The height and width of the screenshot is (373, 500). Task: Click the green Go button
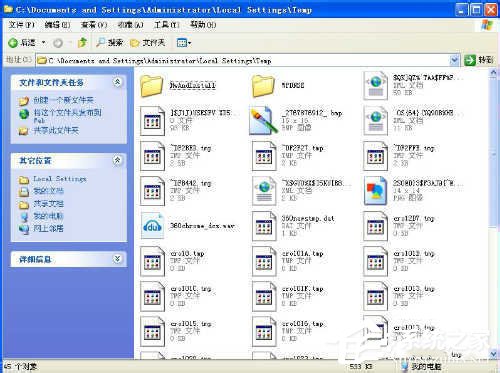click(x=479, y=60)
